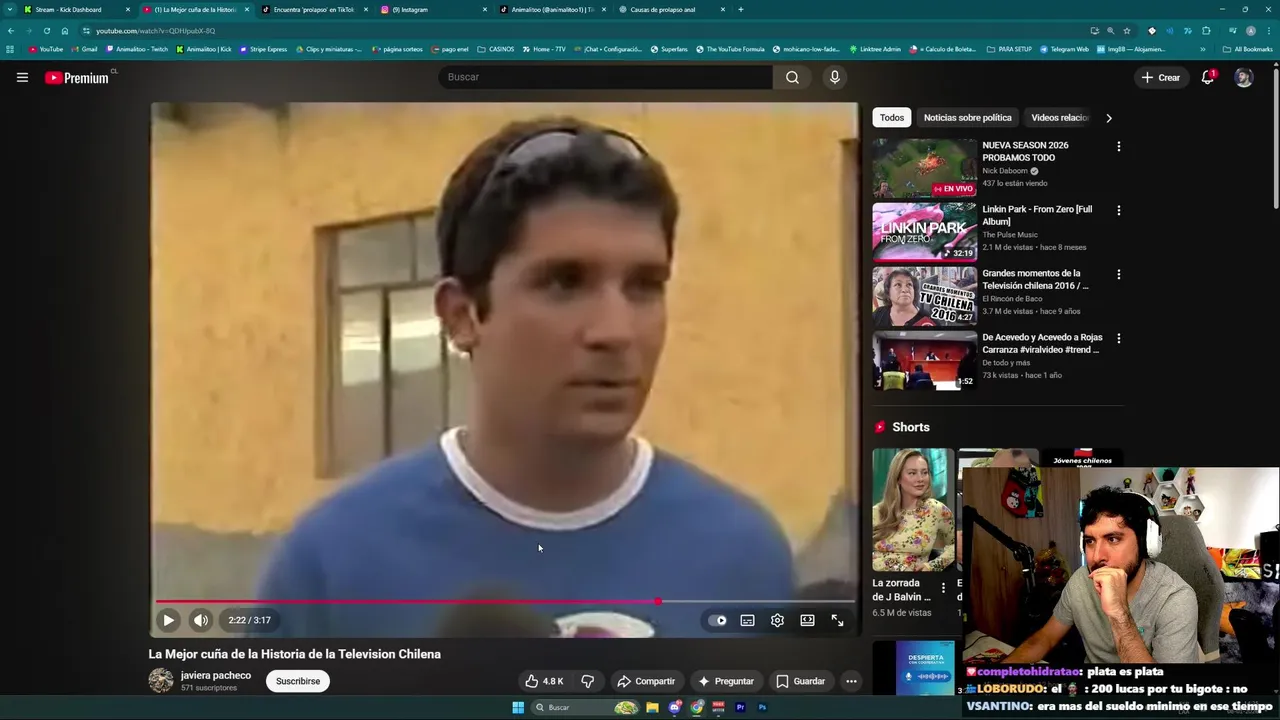The width and height of the screenshot is (1280, 720).
Task: Switch to Encuentra 'prolapso' en TikTok tab
Action: 313,9
